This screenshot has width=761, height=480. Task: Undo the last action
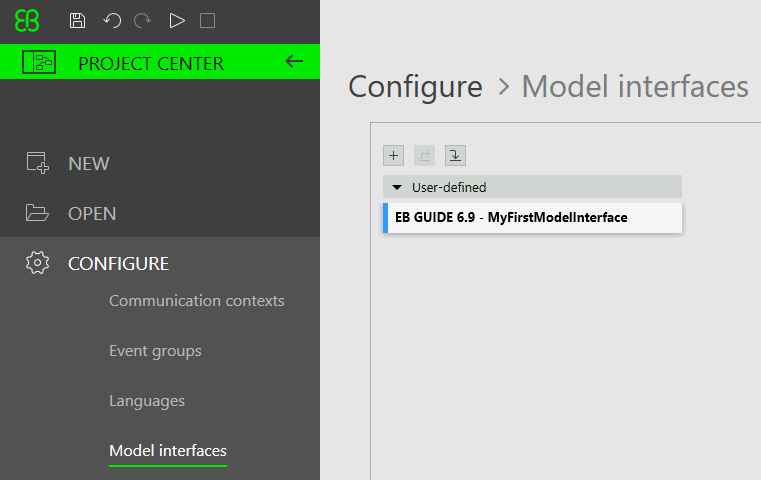pyautogui.click(x=112, y=21)
